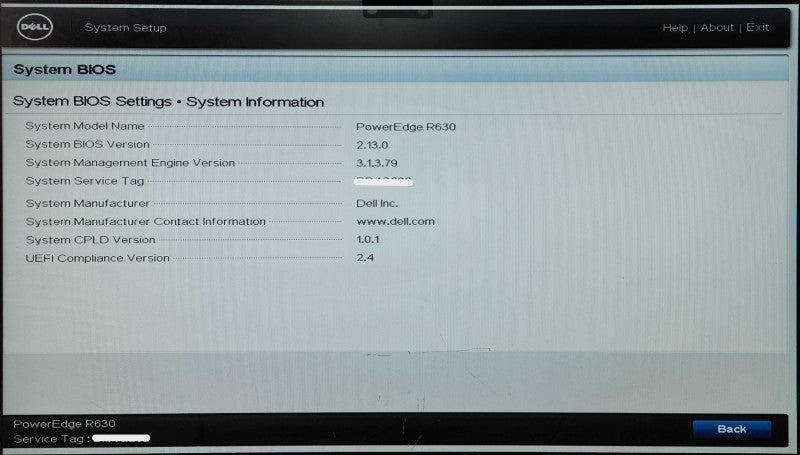
Task: Select the System BIOS Version label
Action: coord(88,144)
